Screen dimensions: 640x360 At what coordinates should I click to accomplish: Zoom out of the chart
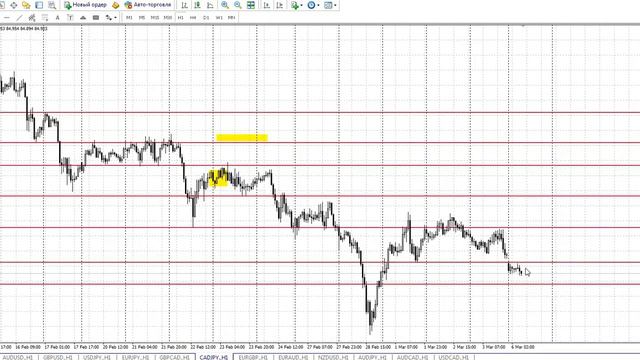coord(238,5)
